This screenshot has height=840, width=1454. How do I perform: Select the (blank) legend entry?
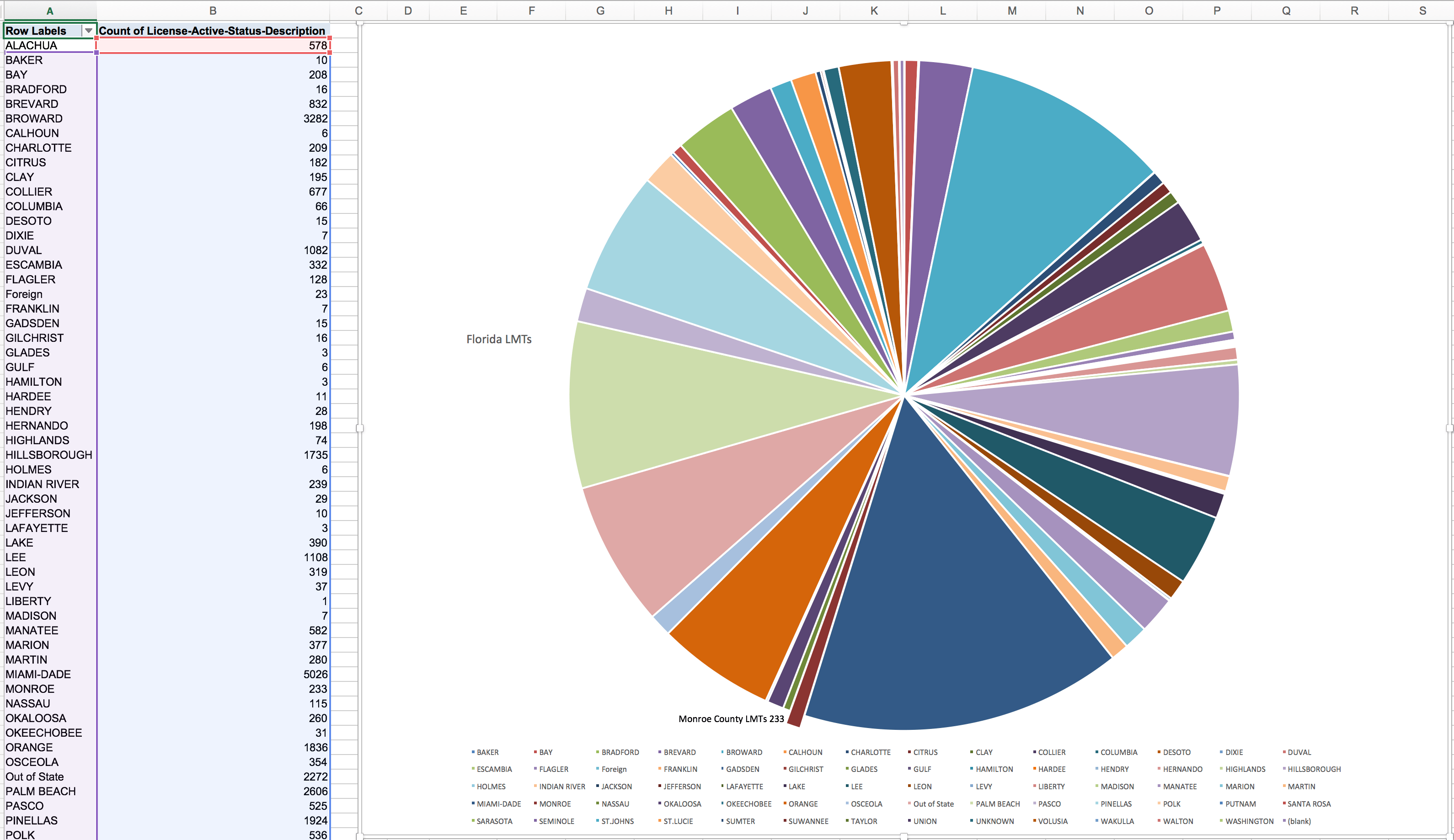(1299, 821)
